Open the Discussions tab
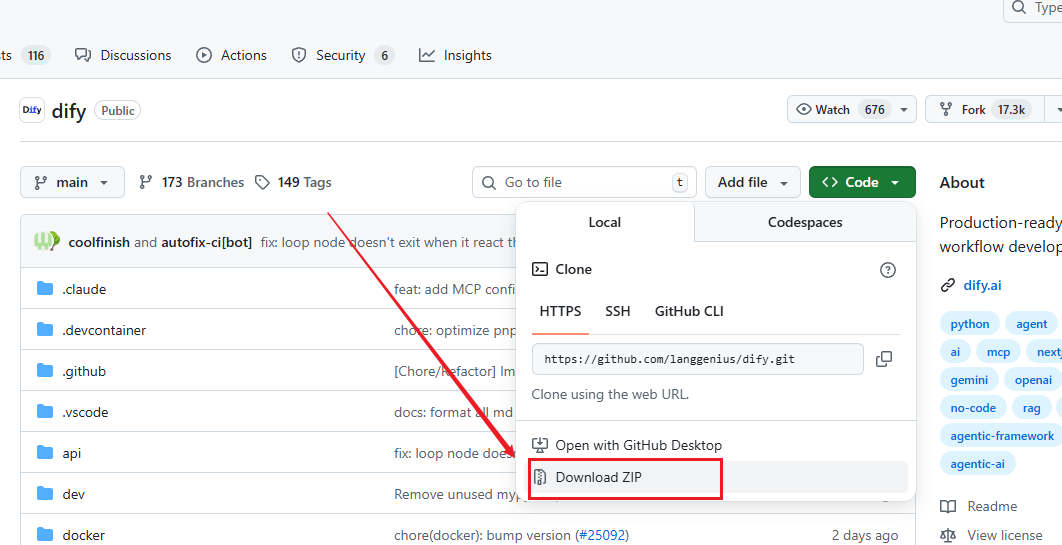The width and height of the screenshot is (1062, 545). pyautogui.click(x=123, y=56)
